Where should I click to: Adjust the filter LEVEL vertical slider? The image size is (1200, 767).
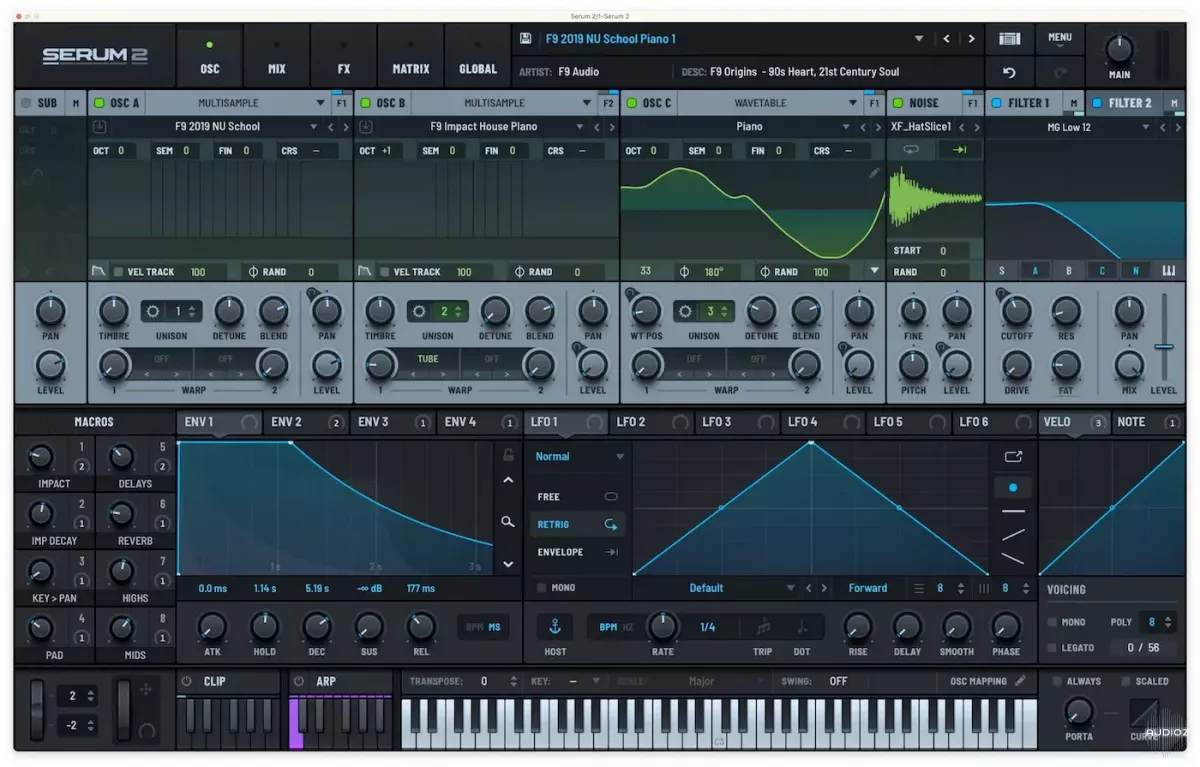pyautogui.click(x=1163, y=347)
